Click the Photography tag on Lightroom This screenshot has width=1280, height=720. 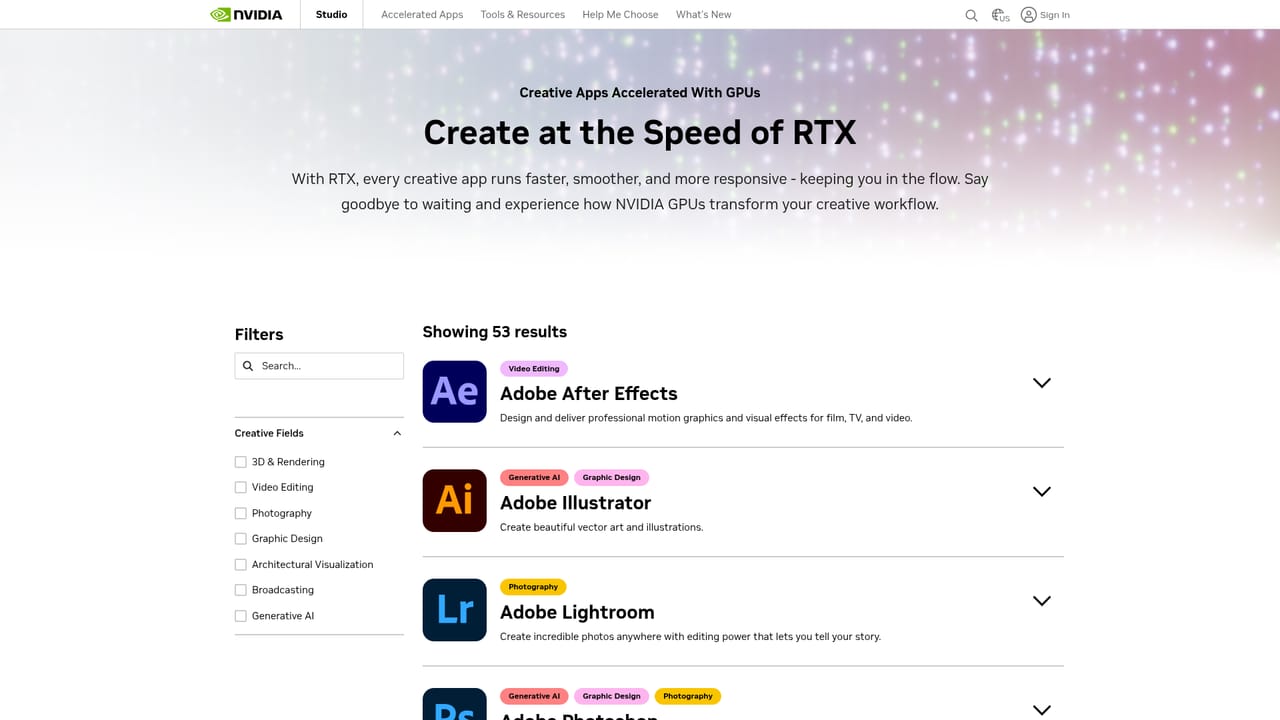click(x=533, y=587)
